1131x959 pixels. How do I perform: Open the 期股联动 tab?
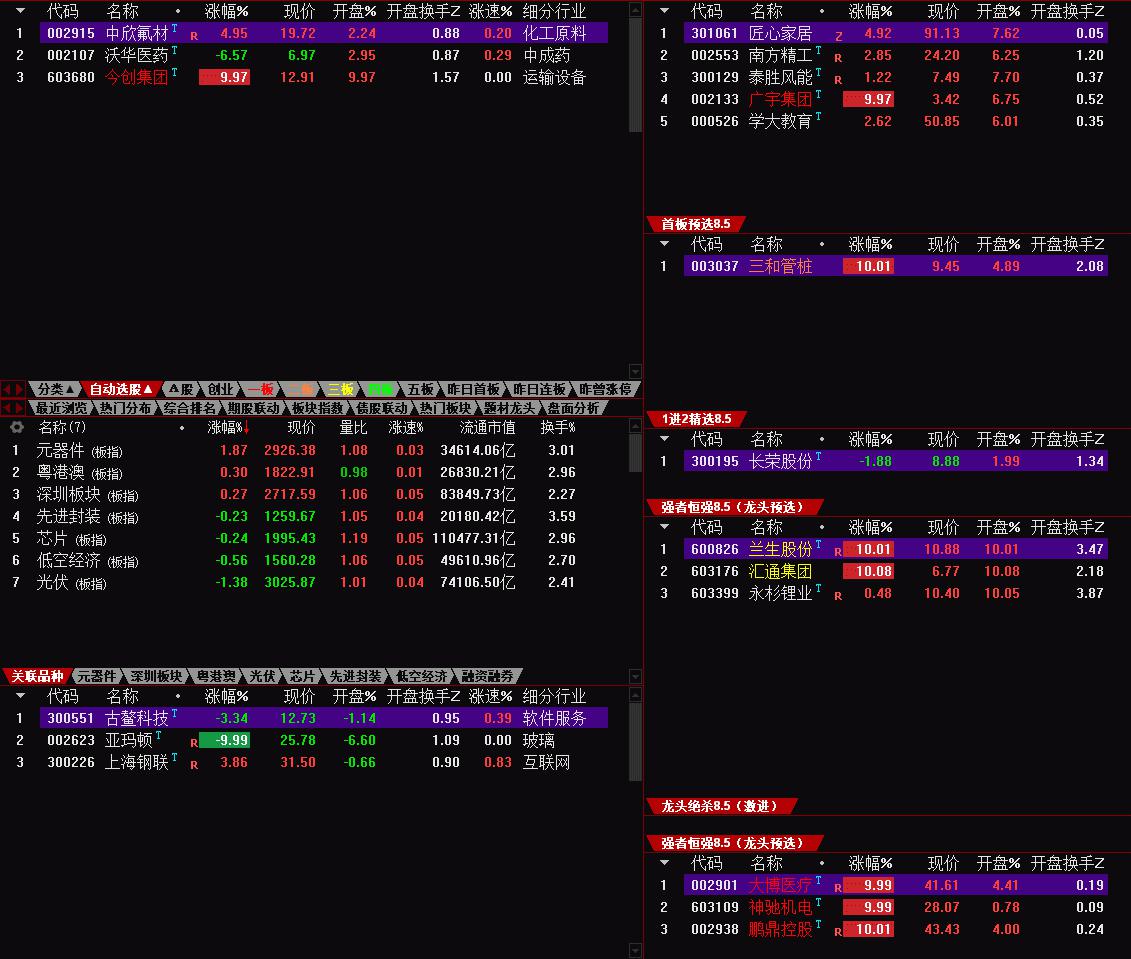[x=253, y=408]
